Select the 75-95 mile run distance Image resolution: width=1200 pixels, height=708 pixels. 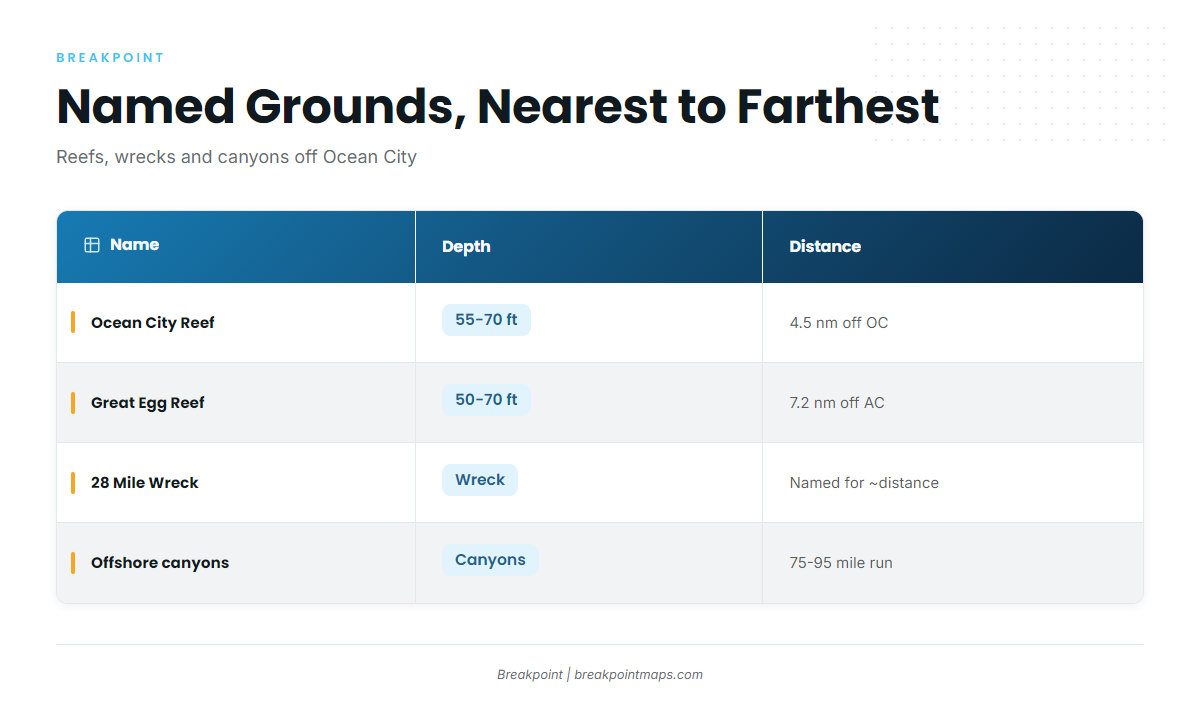841,563
